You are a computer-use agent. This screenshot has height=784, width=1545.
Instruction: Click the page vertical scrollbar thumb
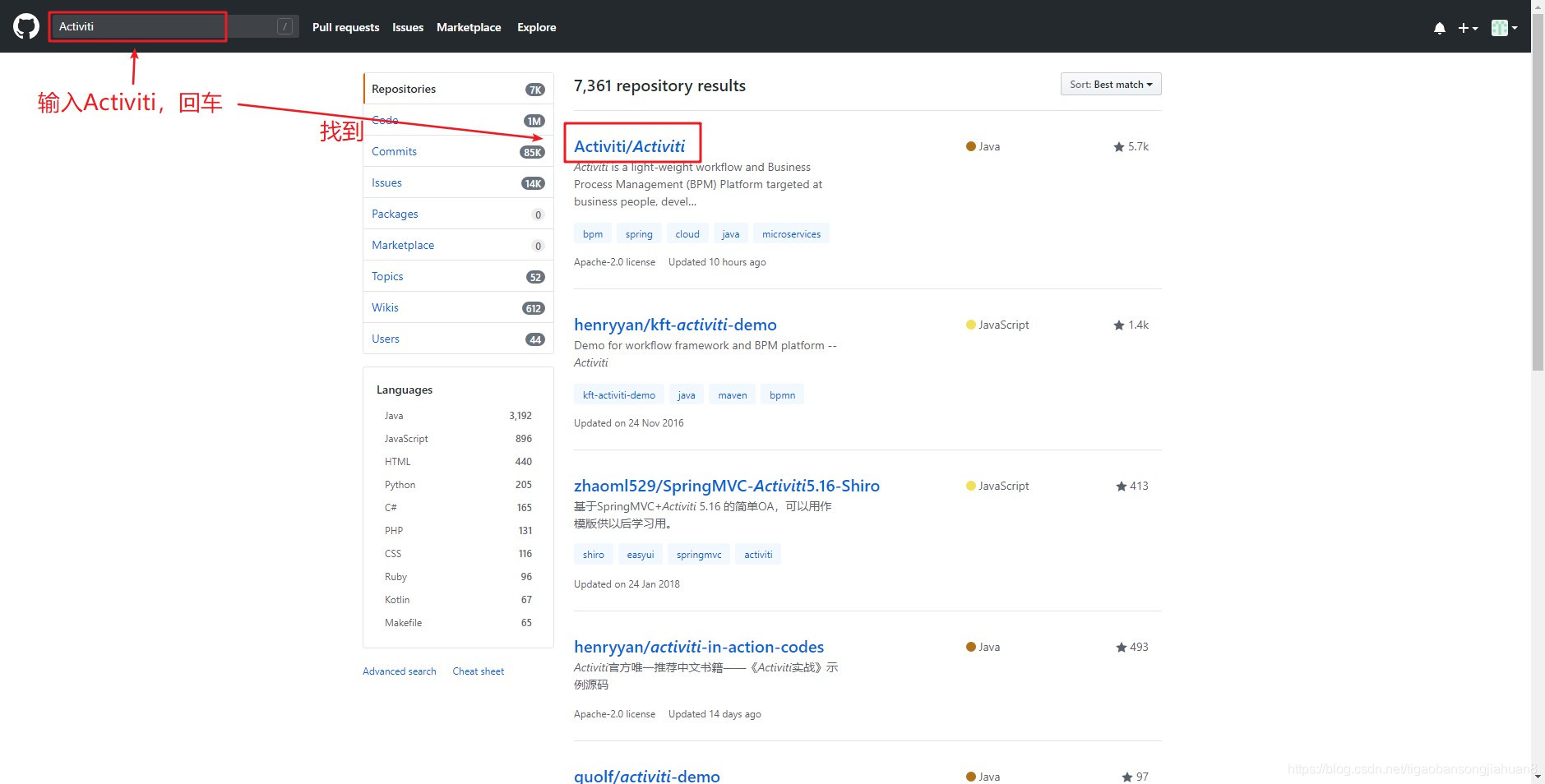(x=1538, y=191)
